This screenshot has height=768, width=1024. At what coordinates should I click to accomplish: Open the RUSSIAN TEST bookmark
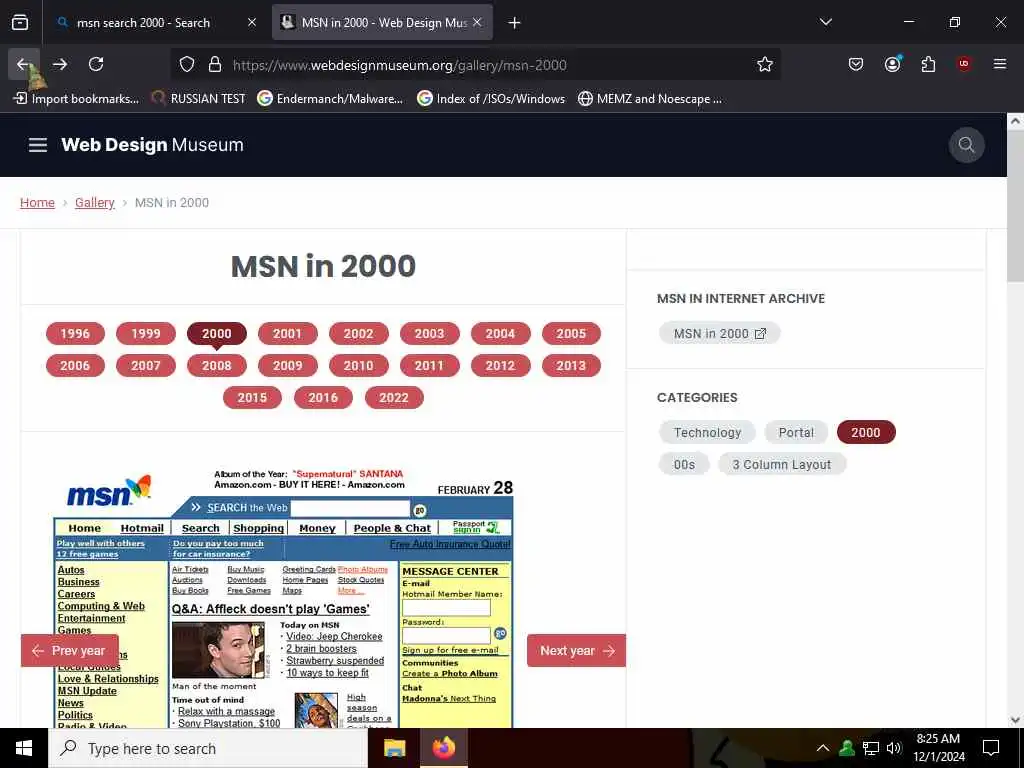(199, 99)
